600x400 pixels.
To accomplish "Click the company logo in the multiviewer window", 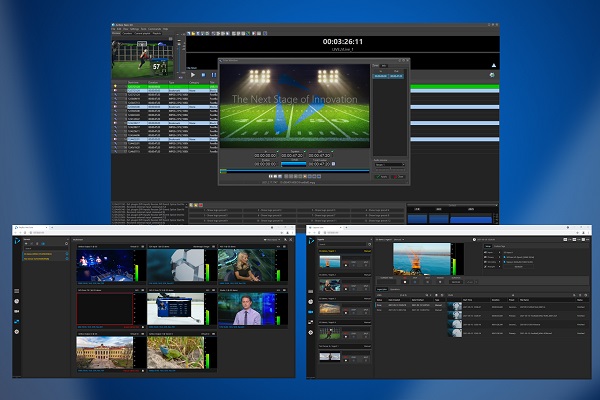I will [17, 241].
